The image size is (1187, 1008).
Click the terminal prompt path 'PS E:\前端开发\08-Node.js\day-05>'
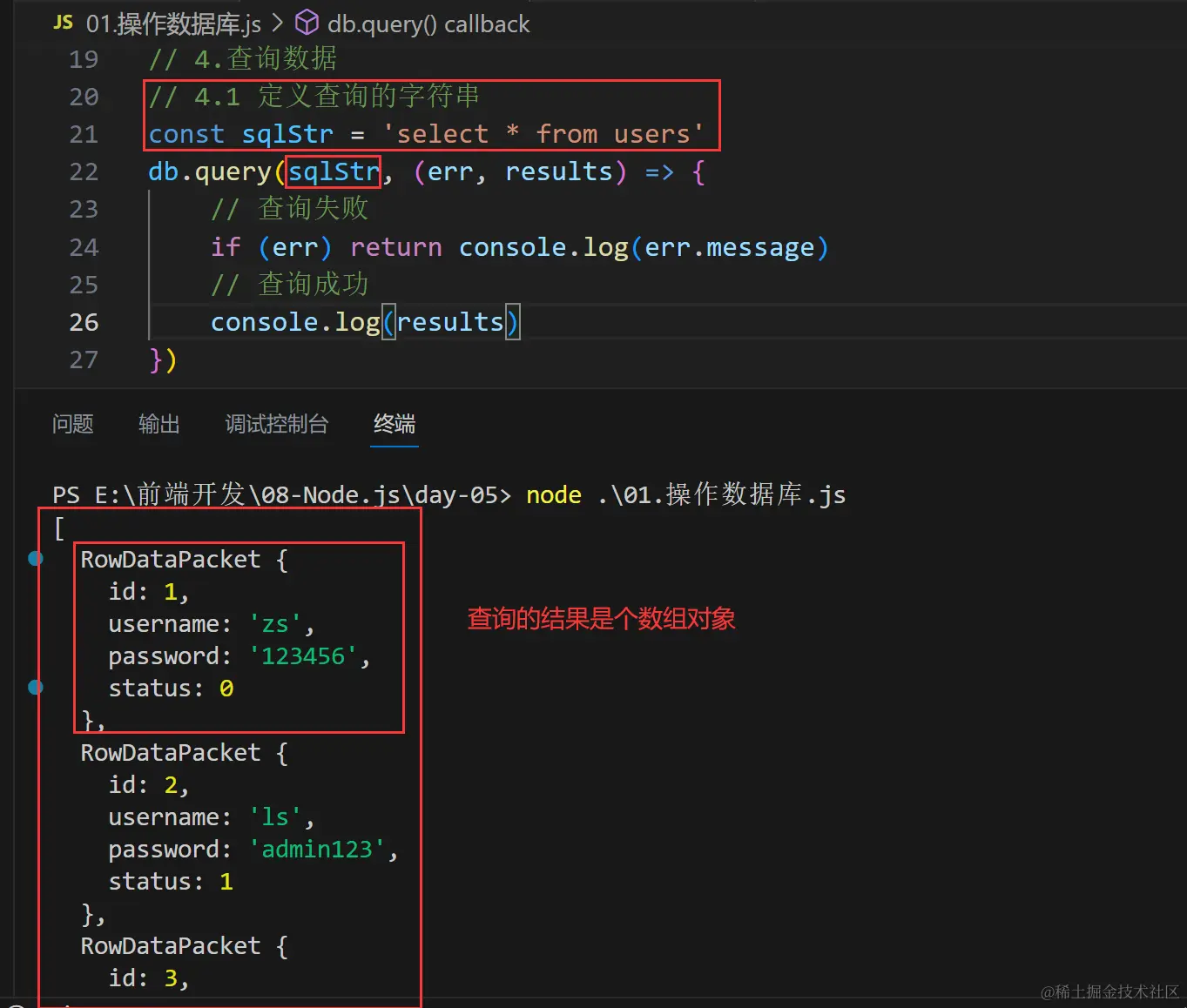tap(281, 494)
